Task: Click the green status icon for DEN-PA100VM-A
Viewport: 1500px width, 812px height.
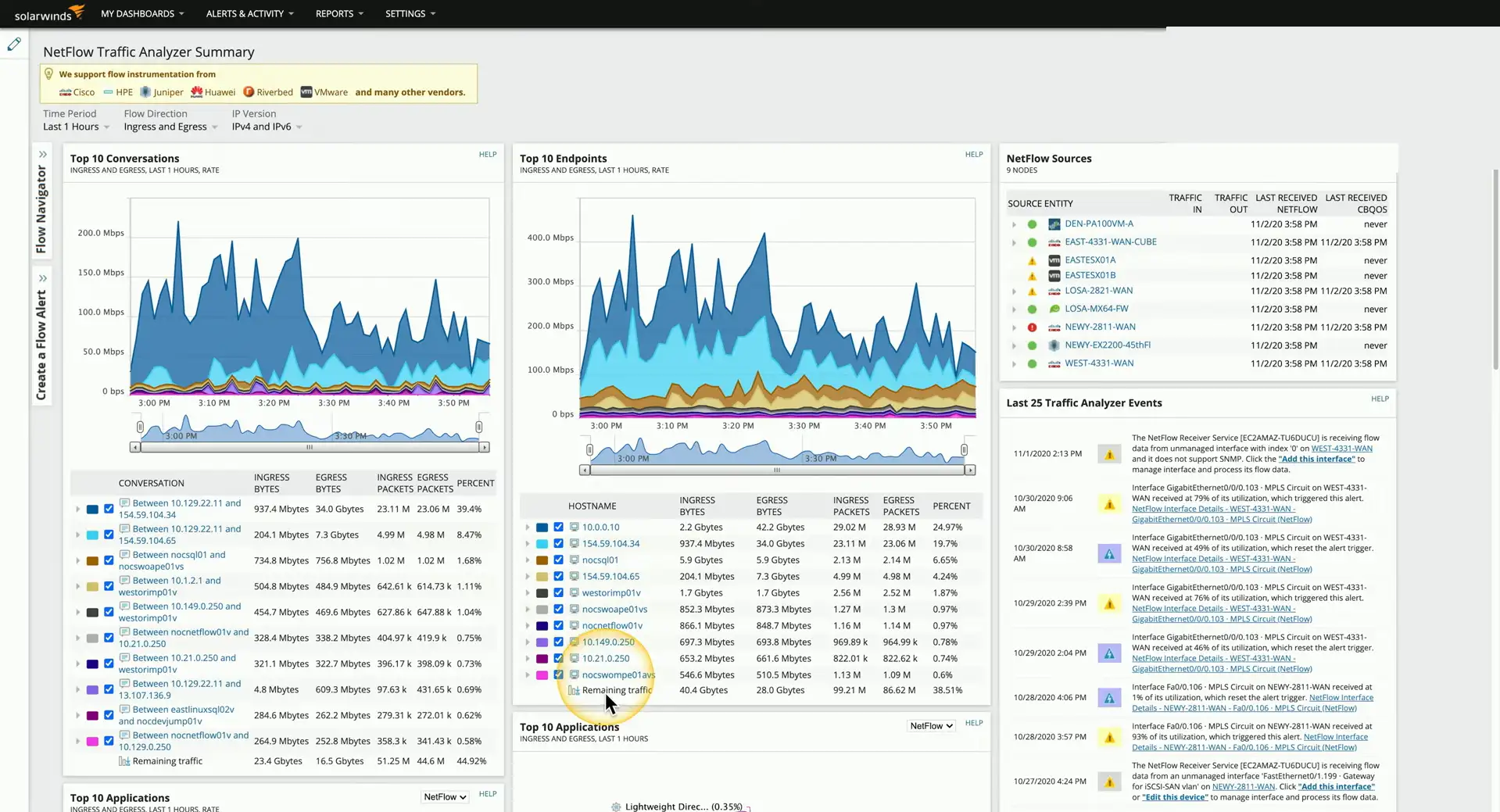Action: pyautogui.click(x=1032, y=224)
